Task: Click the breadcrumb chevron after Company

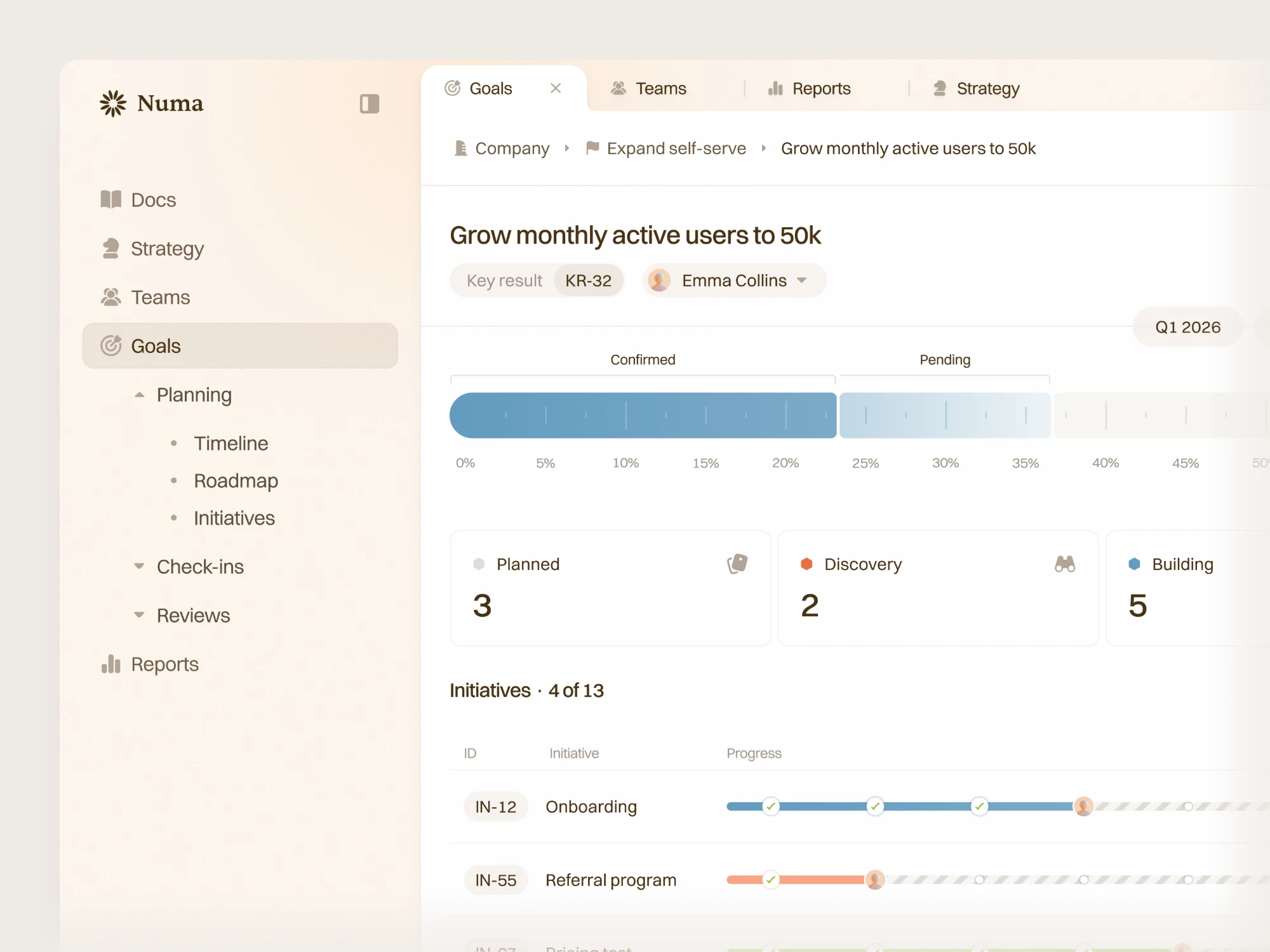Action: (x=567, y=149)
